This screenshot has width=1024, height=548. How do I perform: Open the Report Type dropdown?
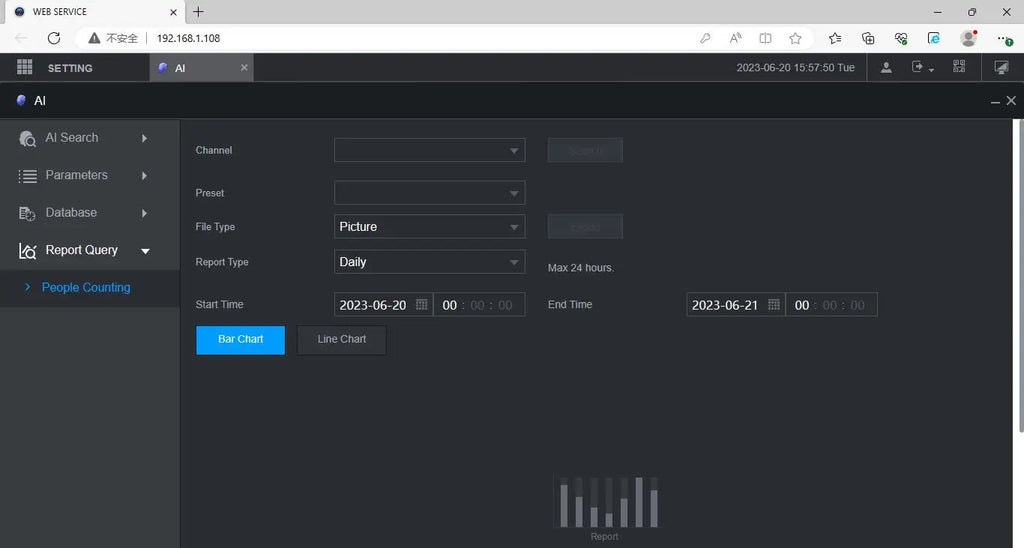[x=429, y=262]
